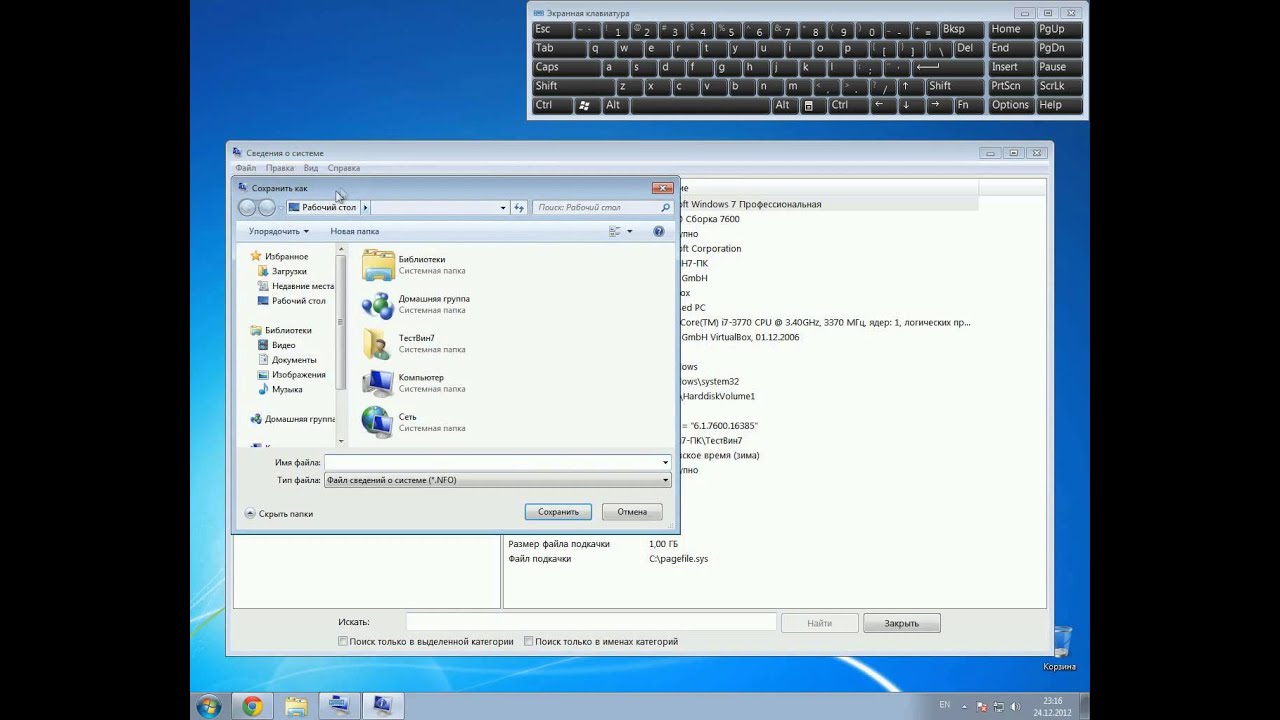Viewport: 1280px width, 720px height.
Task: Select the Компьютер icon in file list
Action: [378, 383]
